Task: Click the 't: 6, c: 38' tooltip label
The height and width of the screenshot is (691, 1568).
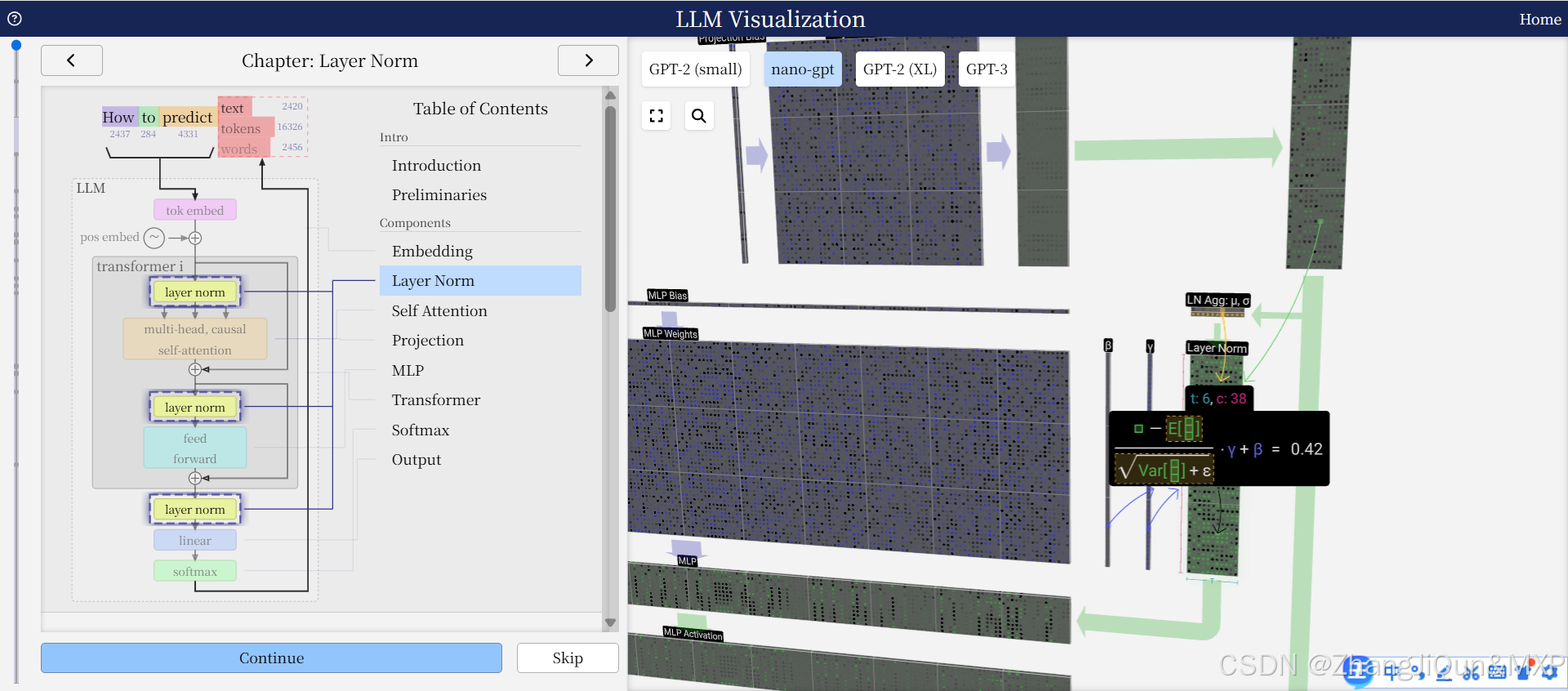Action: 1218,399
